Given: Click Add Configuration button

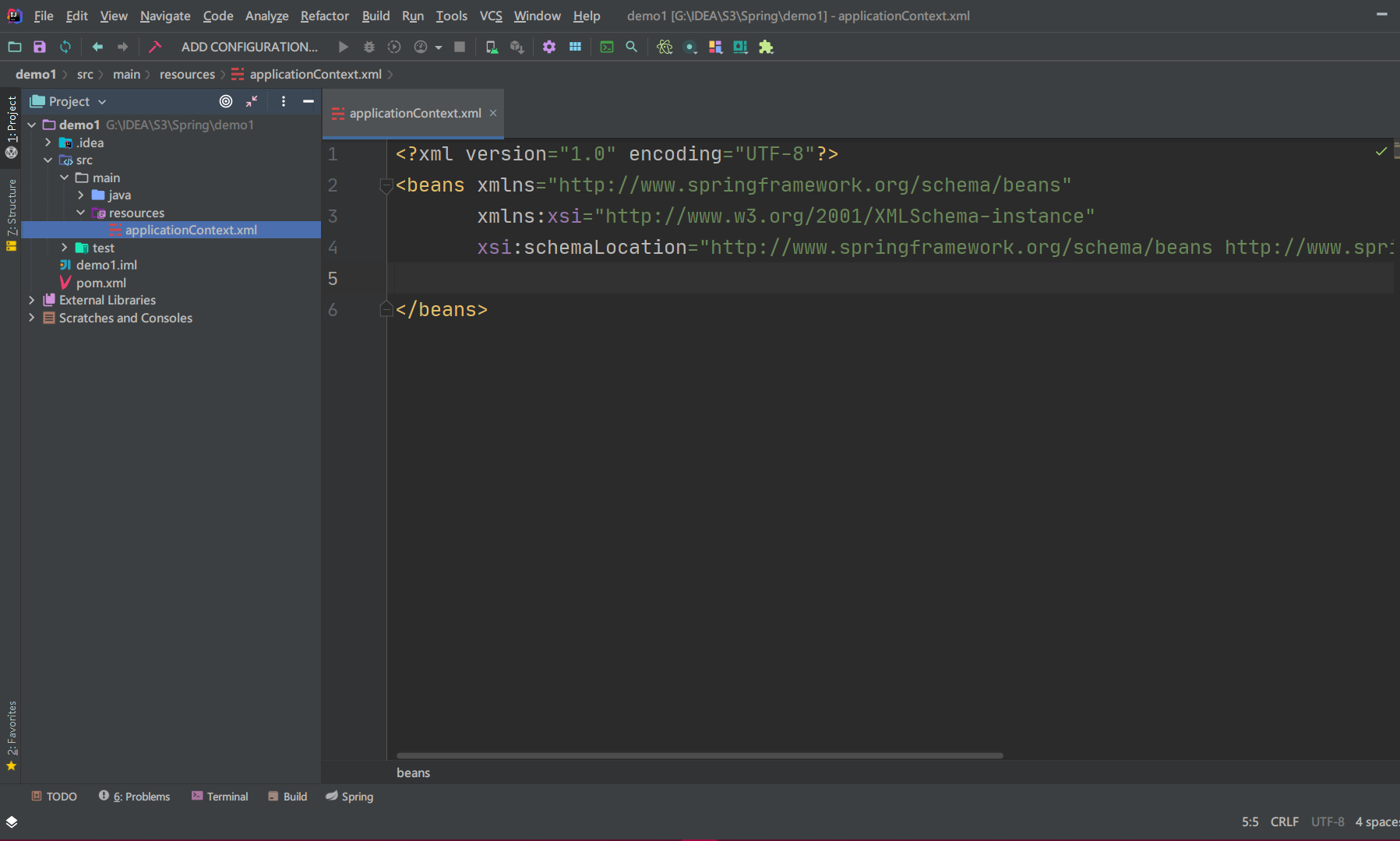Looking at the screenshot, I should click(249, 47).
